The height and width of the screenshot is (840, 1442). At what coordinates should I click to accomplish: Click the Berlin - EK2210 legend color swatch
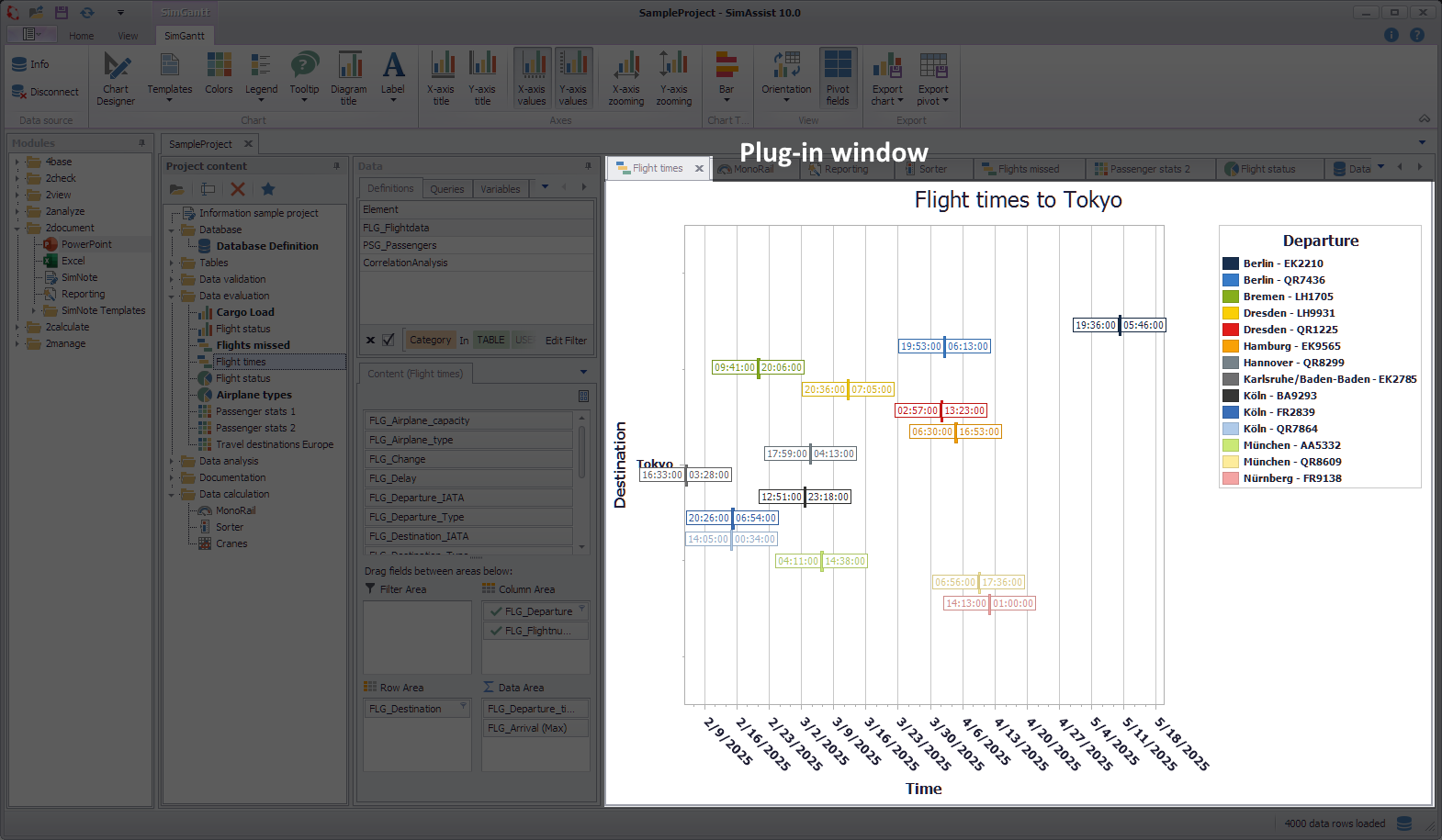click(x=1231, y=263)
